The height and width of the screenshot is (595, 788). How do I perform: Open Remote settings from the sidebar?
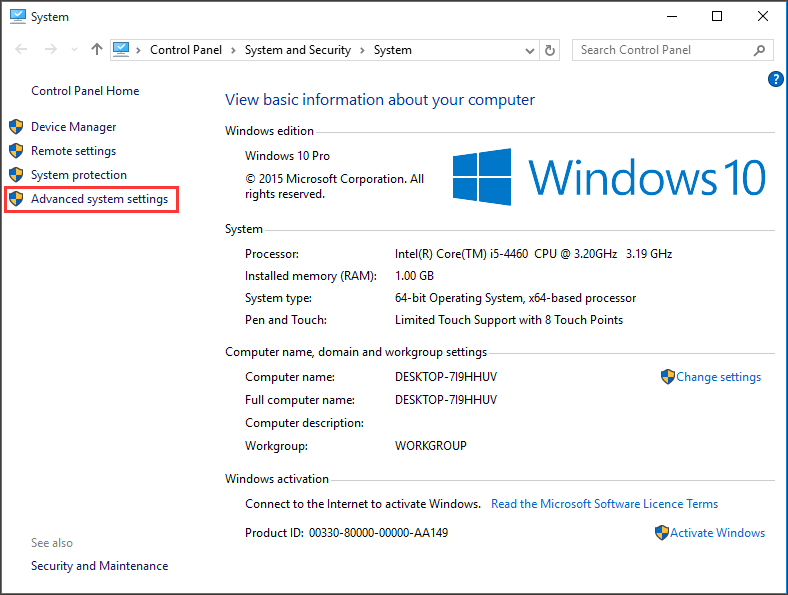click(73, 151)
